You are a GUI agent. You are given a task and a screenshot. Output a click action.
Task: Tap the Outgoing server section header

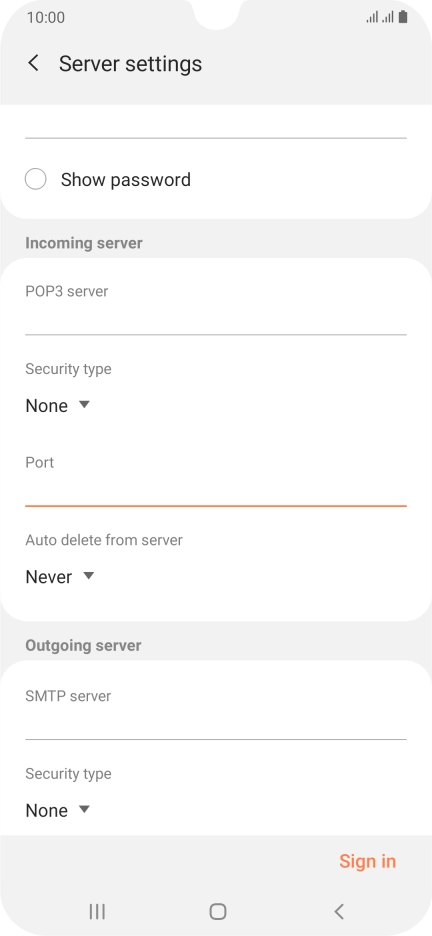(x=83, y=645)
